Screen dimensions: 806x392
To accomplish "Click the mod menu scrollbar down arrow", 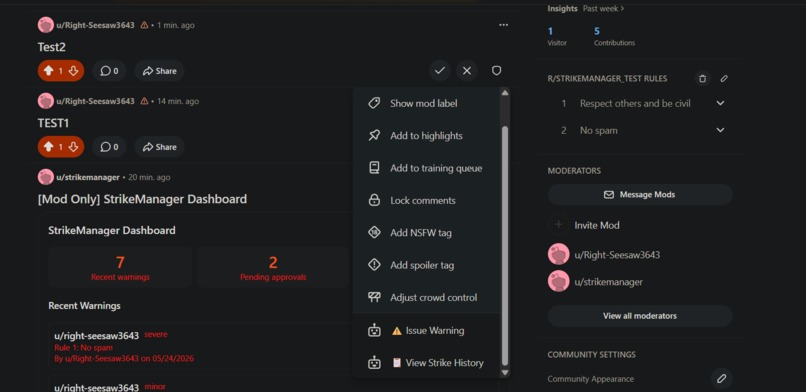I will click(505, 372).
